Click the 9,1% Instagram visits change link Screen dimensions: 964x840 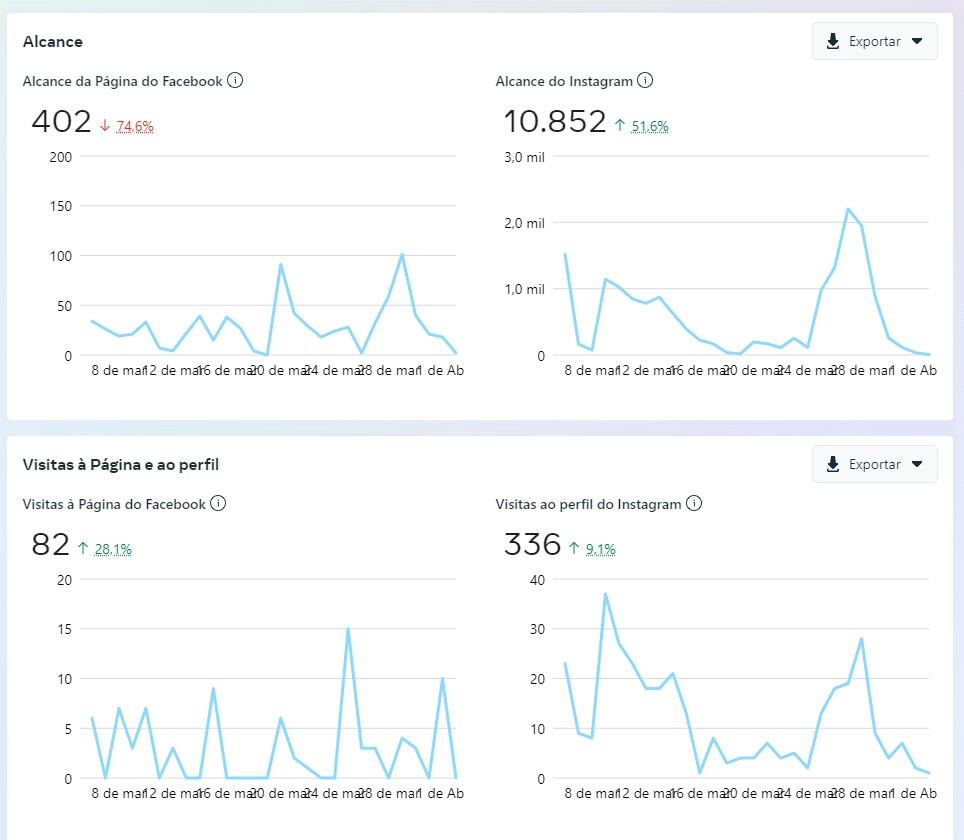pos(601,549)
